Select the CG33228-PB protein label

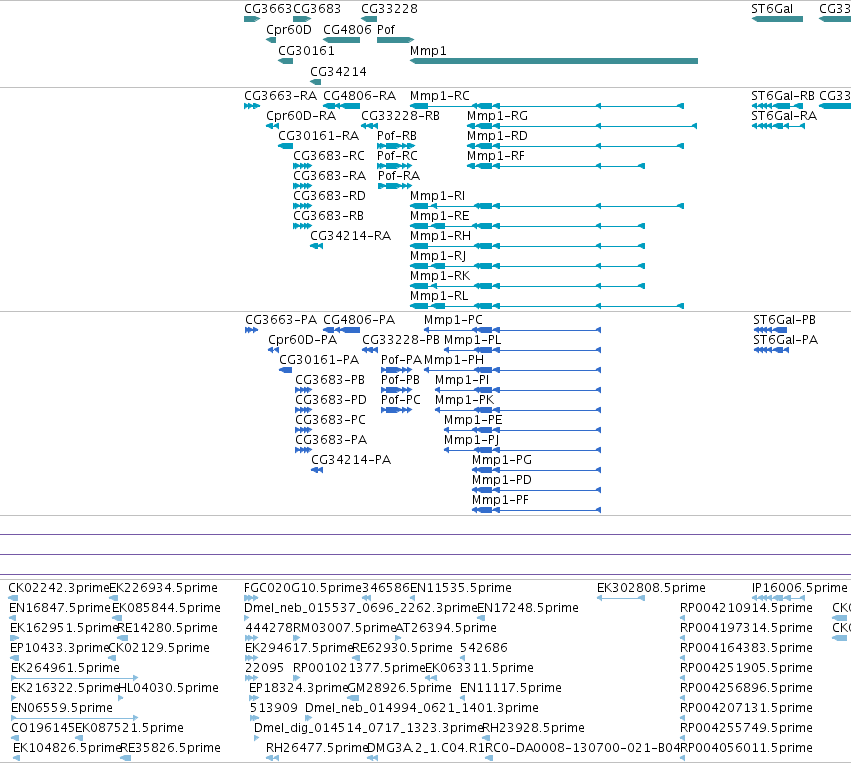[401, 340]
